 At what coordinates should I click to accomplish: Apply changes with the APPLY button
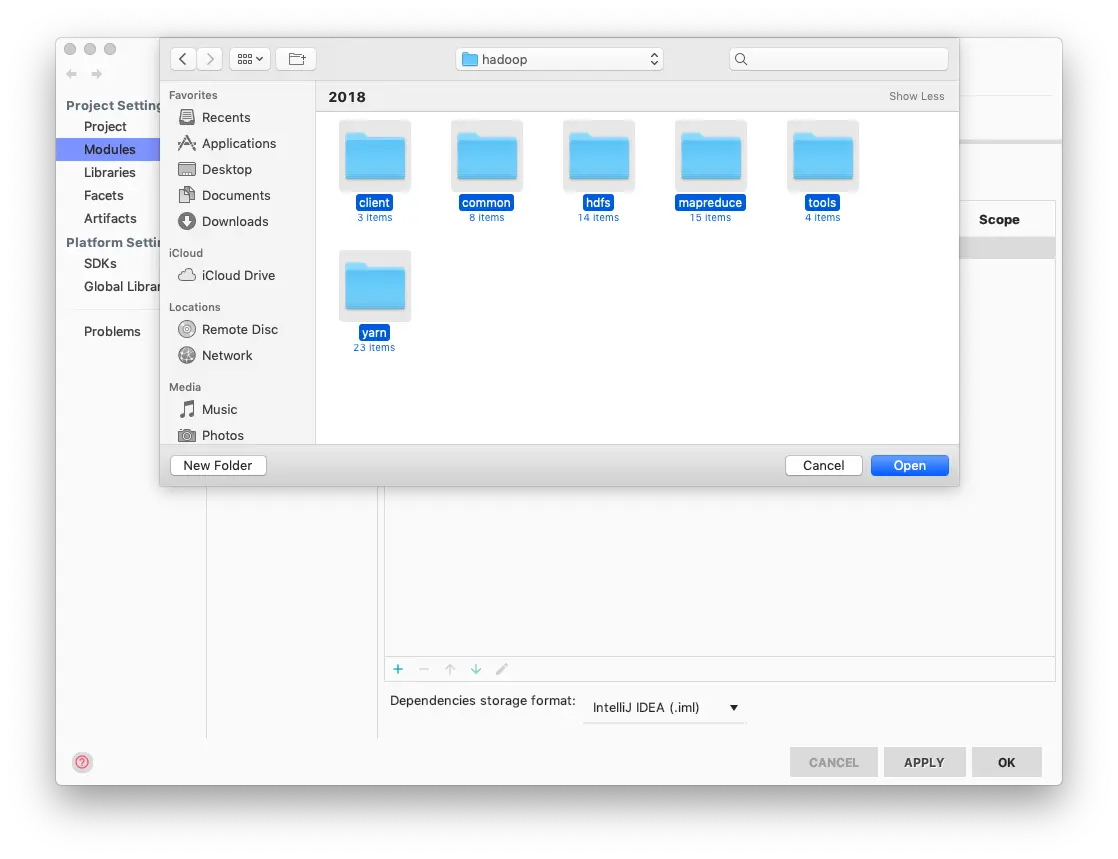tap(924, 762)
